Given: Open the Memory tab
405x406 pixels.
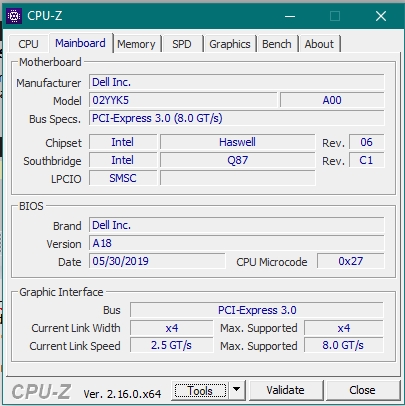Looking at the screenshot, I should click(x=136, y=44).
